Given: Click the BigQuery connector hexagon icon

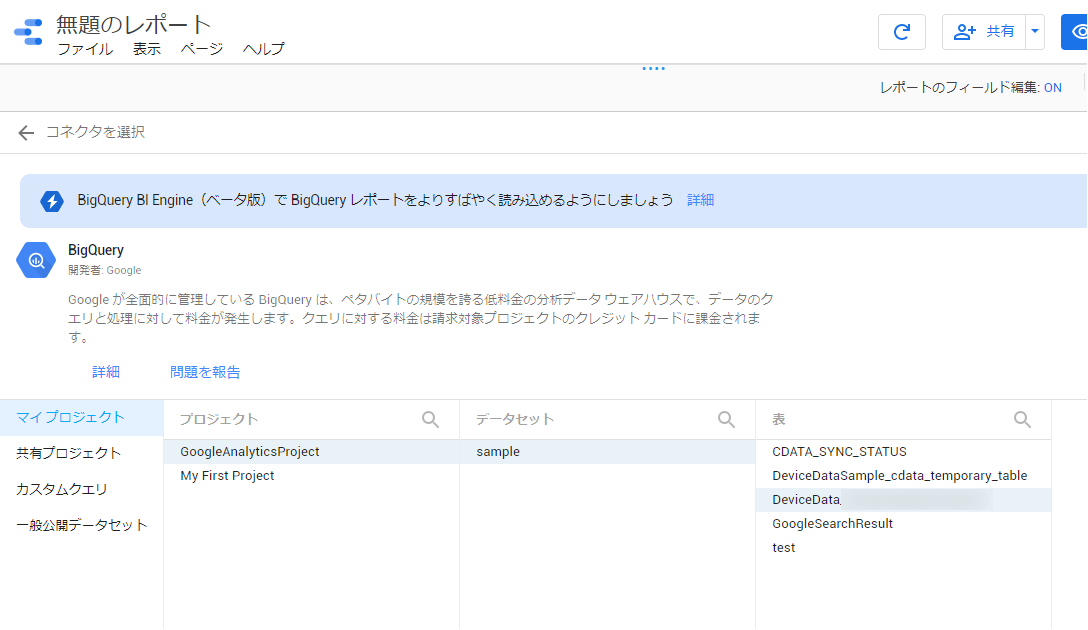Looking at the screenshot, I should 36,260.
